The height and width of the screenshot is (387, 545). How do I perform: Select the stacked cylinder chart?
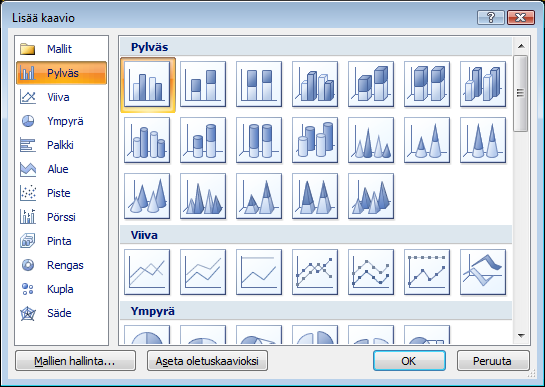click(203, 140)
